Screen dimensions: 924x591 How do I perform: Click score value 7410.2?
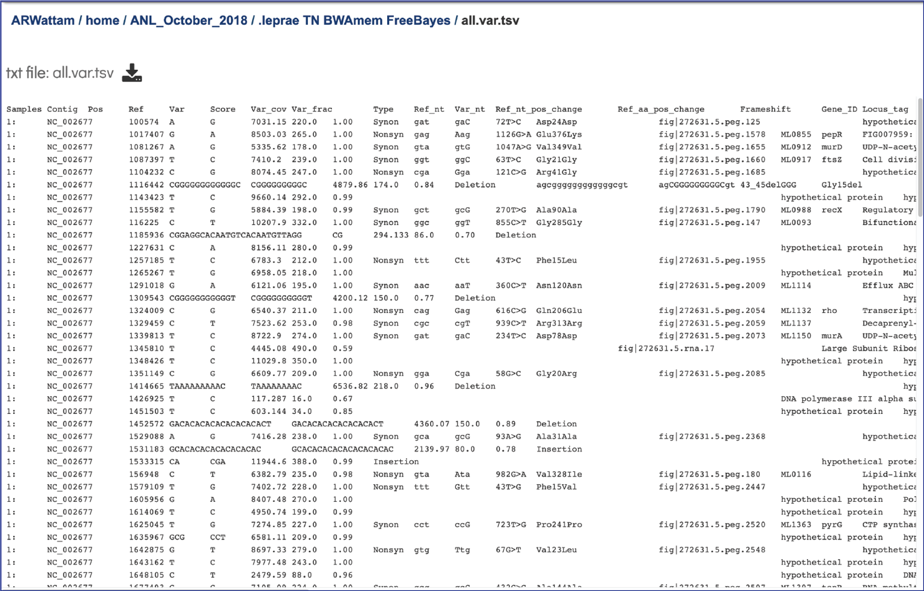tap(266, 160)
